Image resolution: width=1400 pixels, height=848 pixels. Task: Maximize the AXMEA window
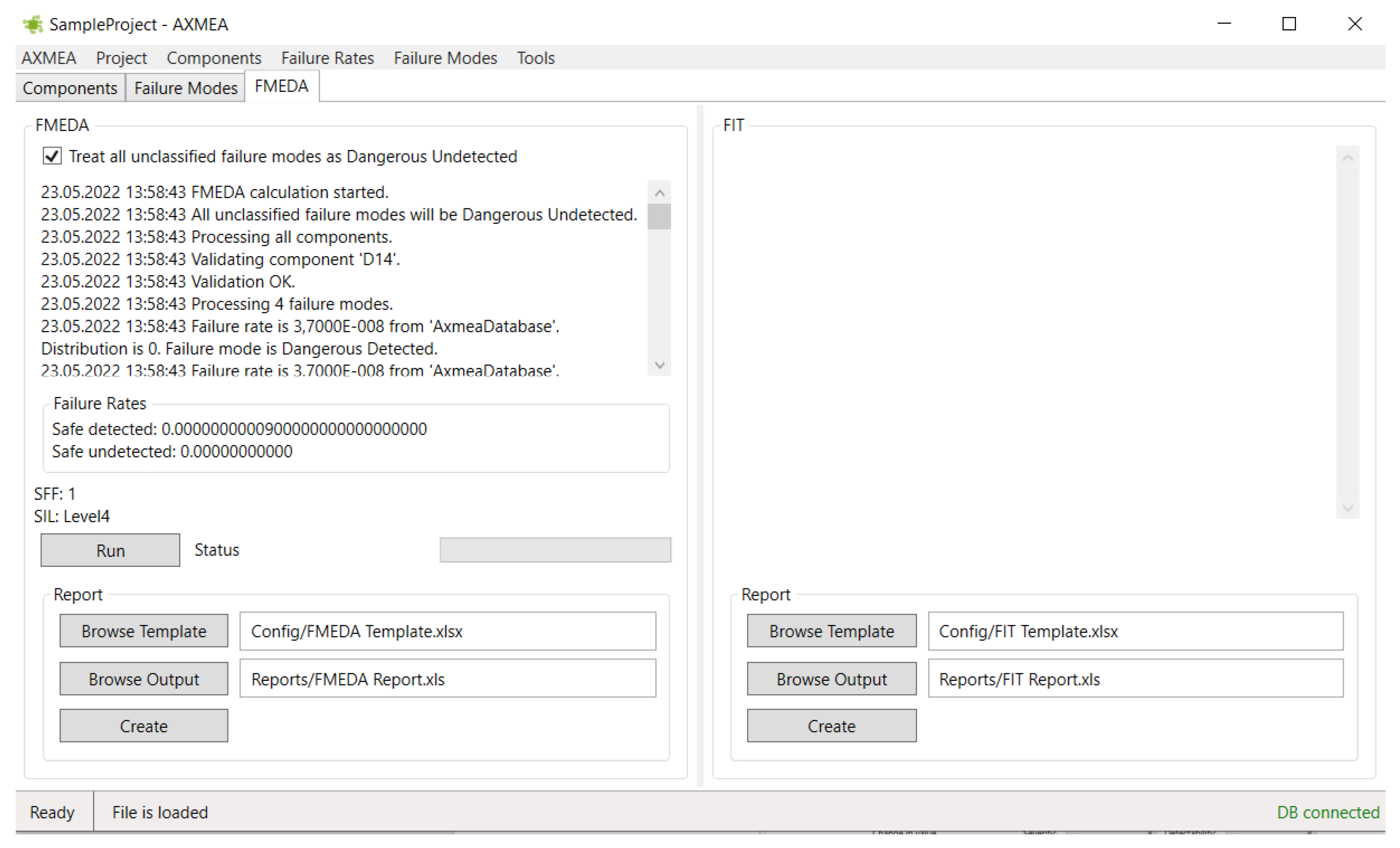click(1289, 24)
